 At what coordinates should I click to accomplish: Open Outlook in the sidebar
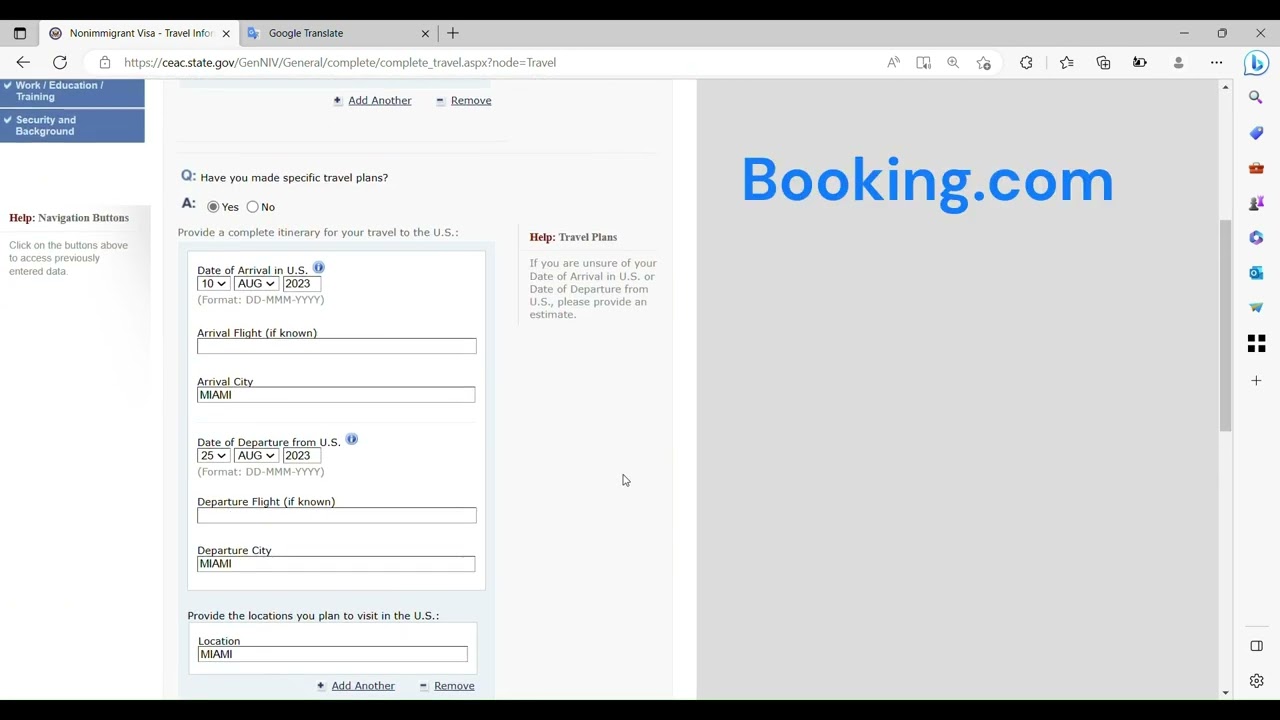[x=1256, y=273]
